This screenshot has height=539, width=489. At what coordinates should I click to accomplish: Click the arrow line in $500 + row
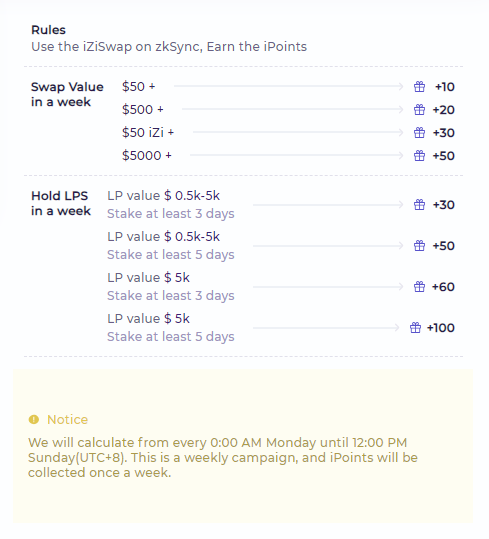293,109
